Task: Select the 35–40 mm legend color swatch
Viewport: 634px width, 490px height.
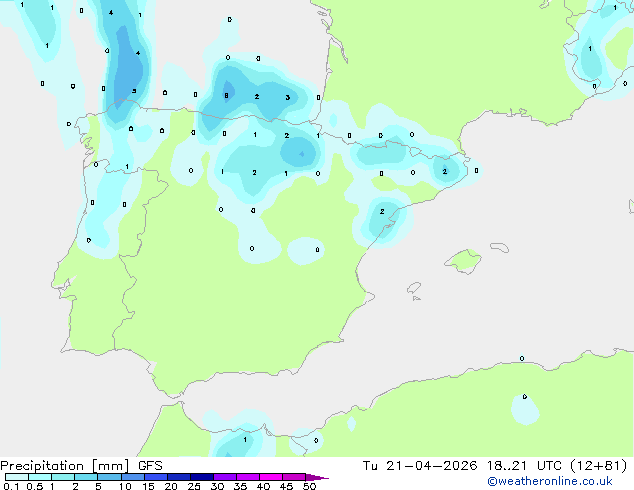Action: pyautogui.click(x=248, y=477)
